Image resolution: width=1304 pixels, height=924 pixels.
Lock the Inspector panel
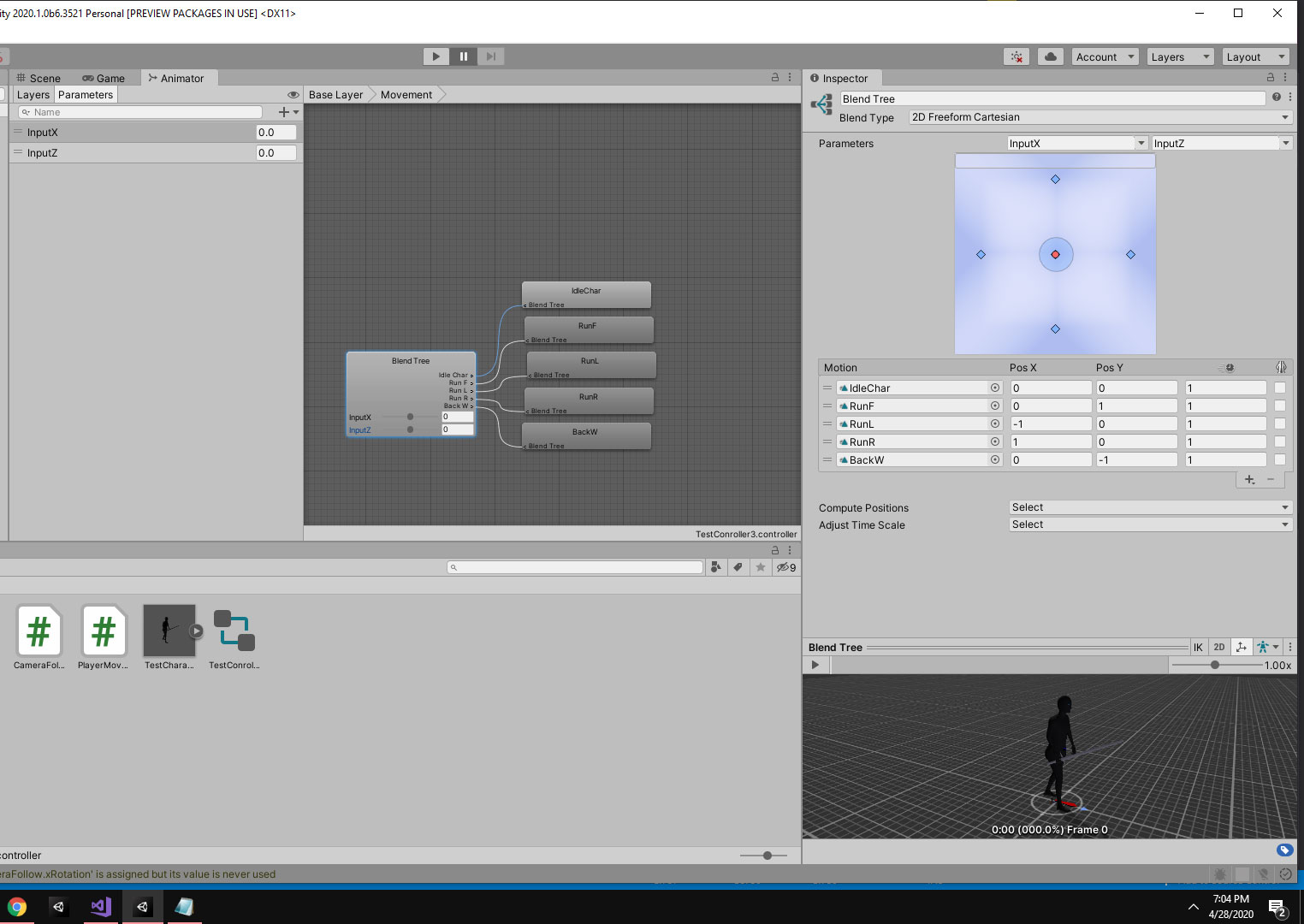(x=1271, y=77)
